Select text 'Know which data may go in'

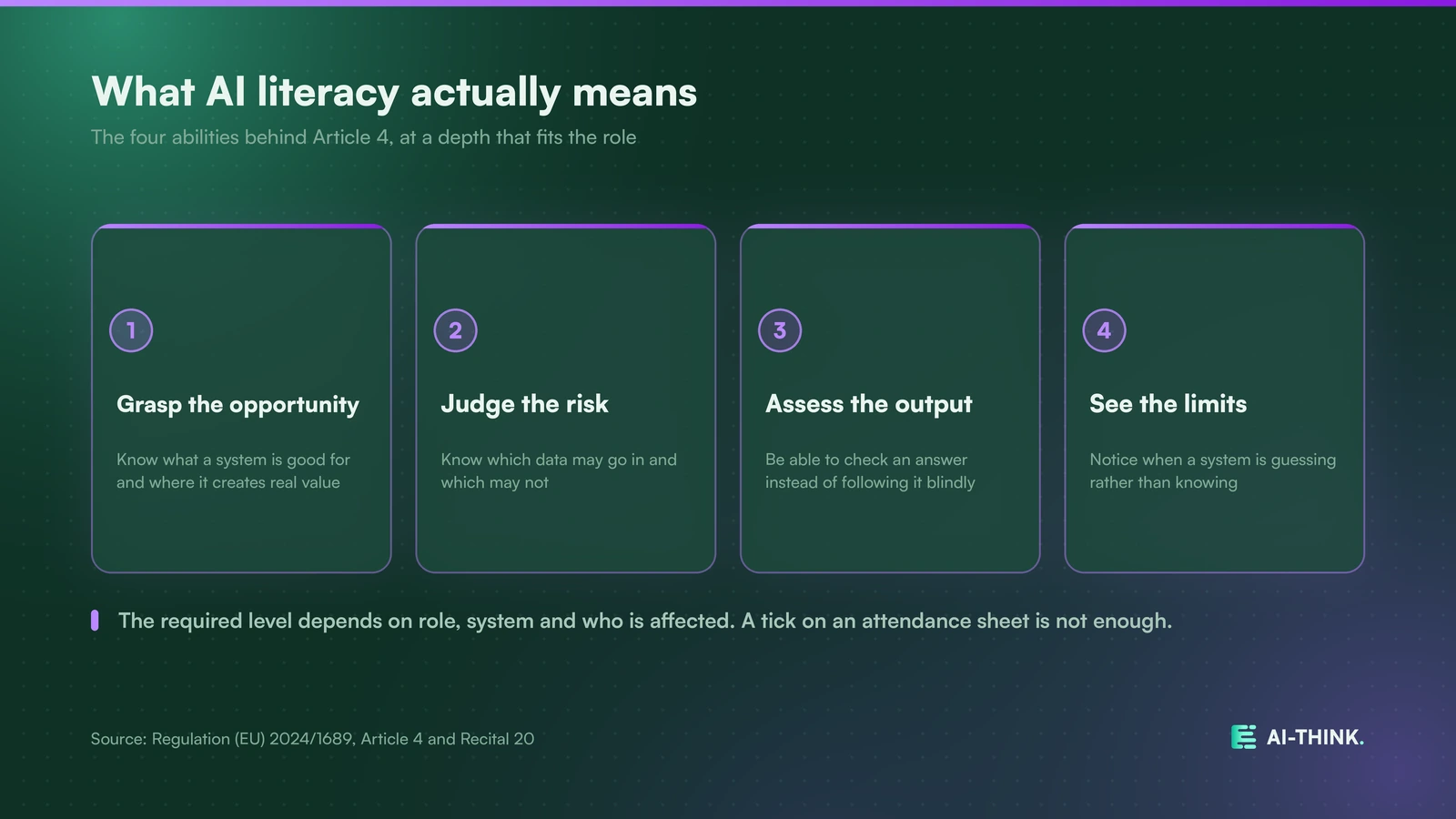coord(544,460)
